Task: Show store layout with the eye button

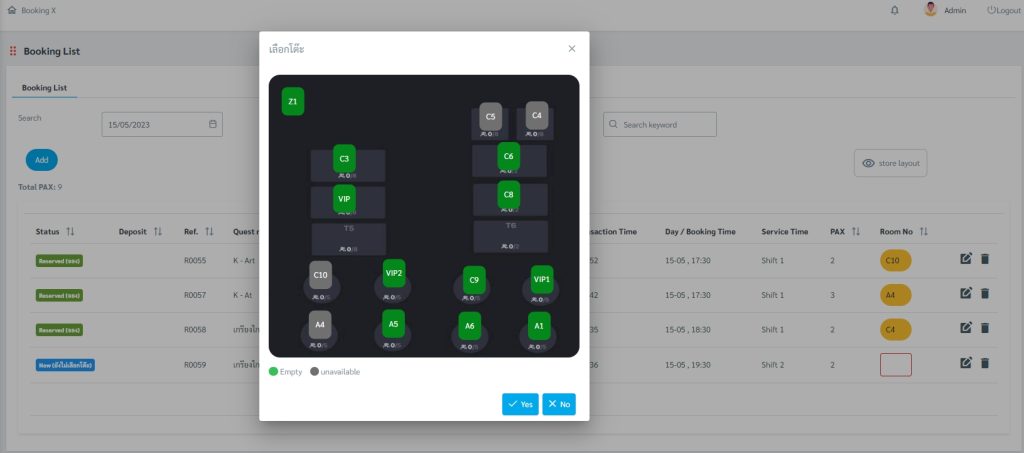Action: [x=890, y=163]
